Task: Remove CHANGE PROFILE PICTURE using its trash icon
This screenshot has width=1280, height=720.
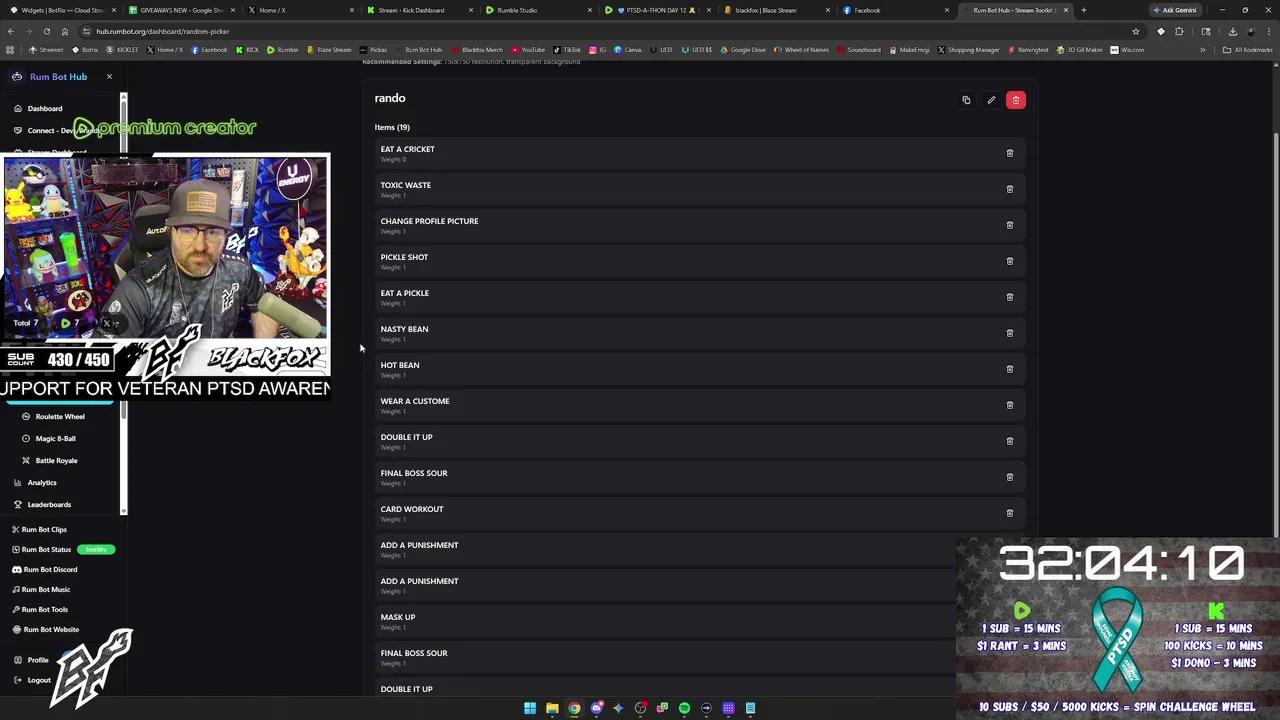Action: coord(1009,225)
